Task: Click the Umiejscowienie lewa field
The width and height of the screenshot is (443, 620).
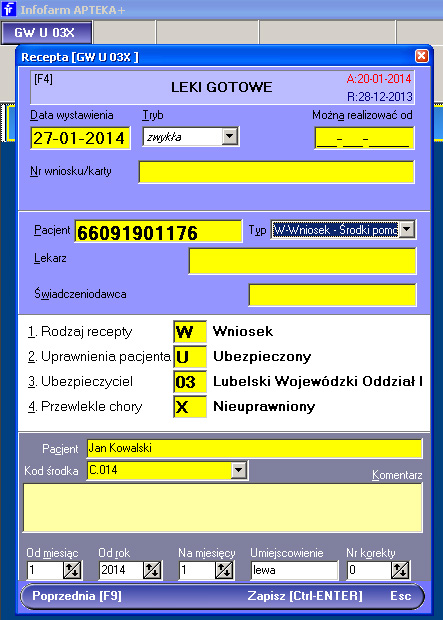Action: coord(294,570)
